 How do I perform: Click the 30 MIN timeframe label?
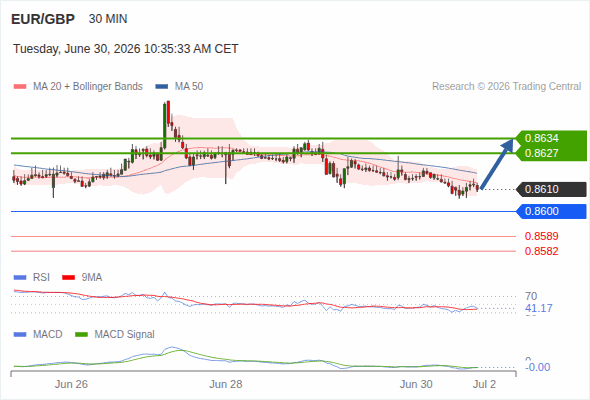(108, 19)
